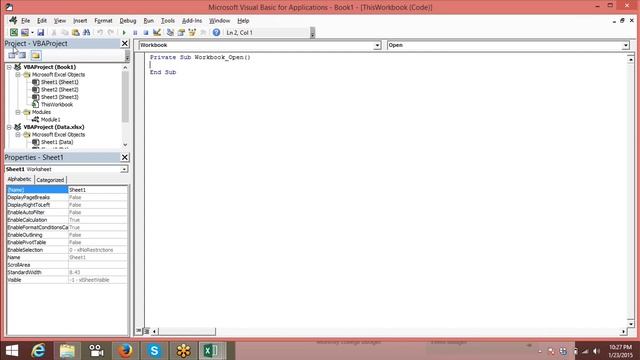
Task: Select Sheet1 (Data) in project tree
Action: [x=57, y=142]
